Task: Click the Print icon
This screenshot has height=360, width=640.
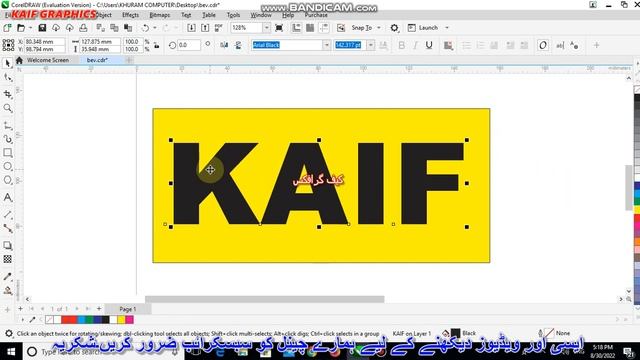Action: tap(83, 28)
